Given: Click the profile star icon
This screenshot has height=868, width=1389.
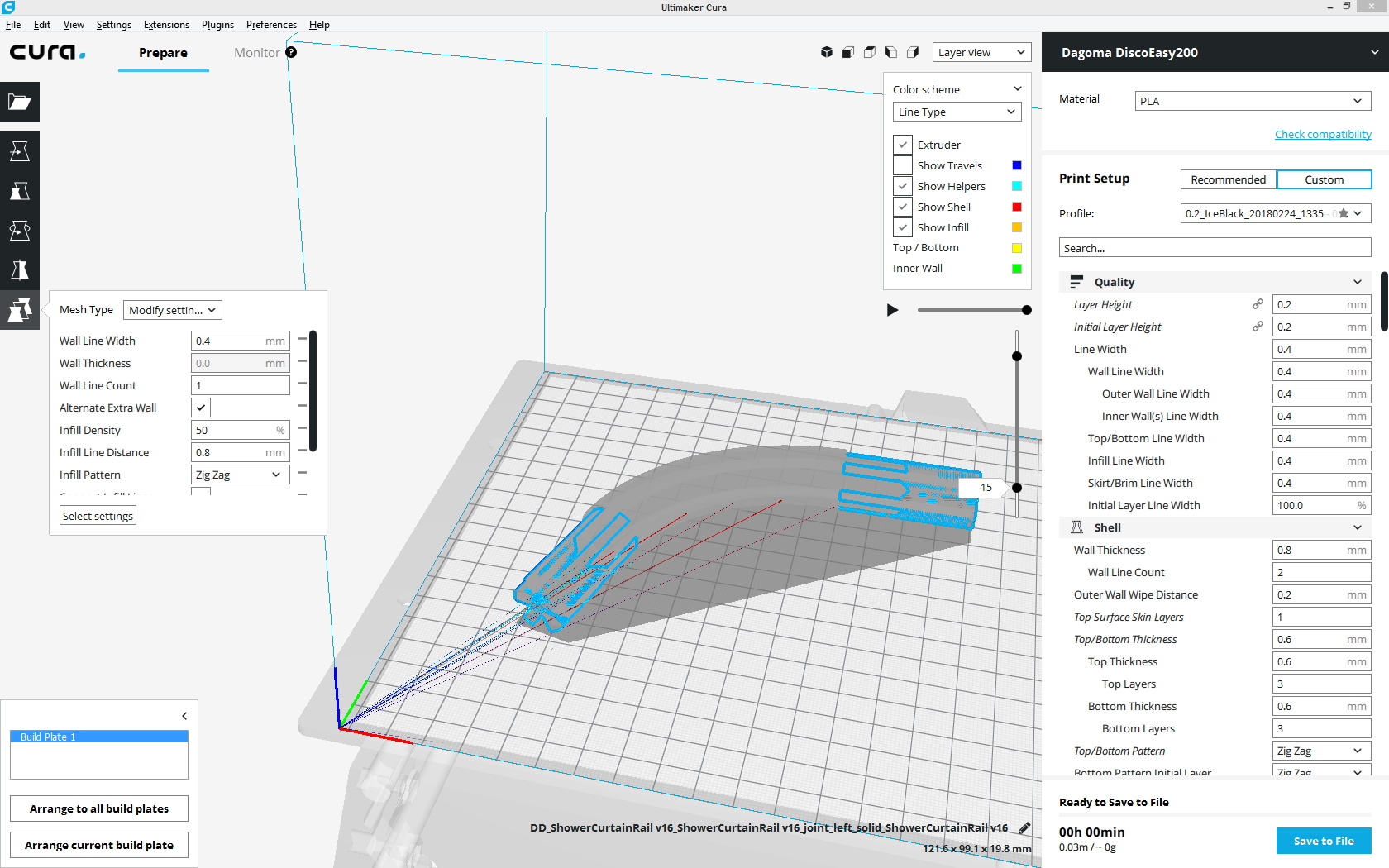Looking at the screenshot, I should [1344, 213].
